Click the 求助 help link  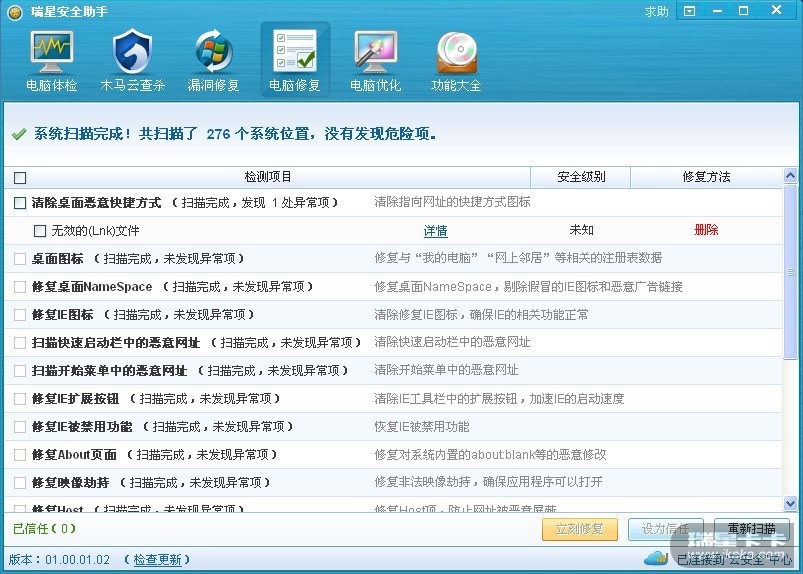(x=657, y=11)
